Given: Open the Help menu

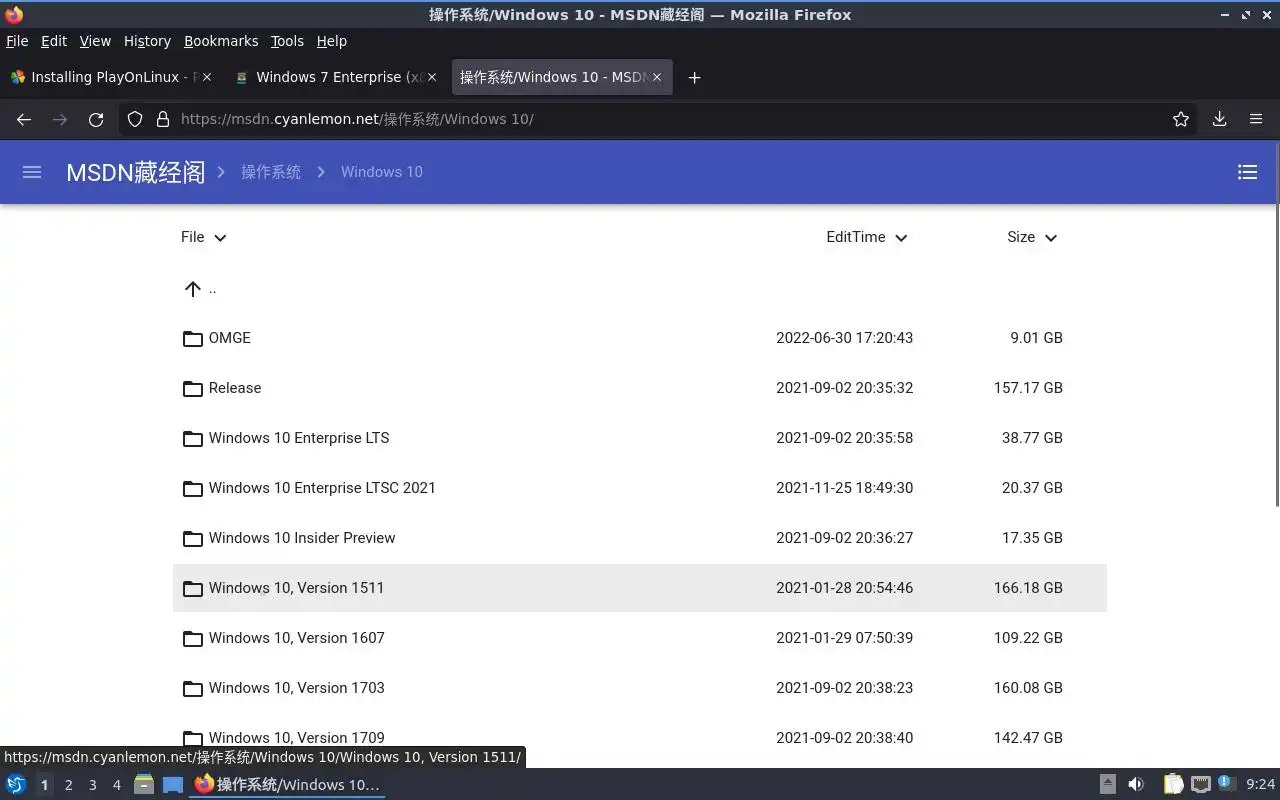Looking at the screenshot, I should [331, 41].
